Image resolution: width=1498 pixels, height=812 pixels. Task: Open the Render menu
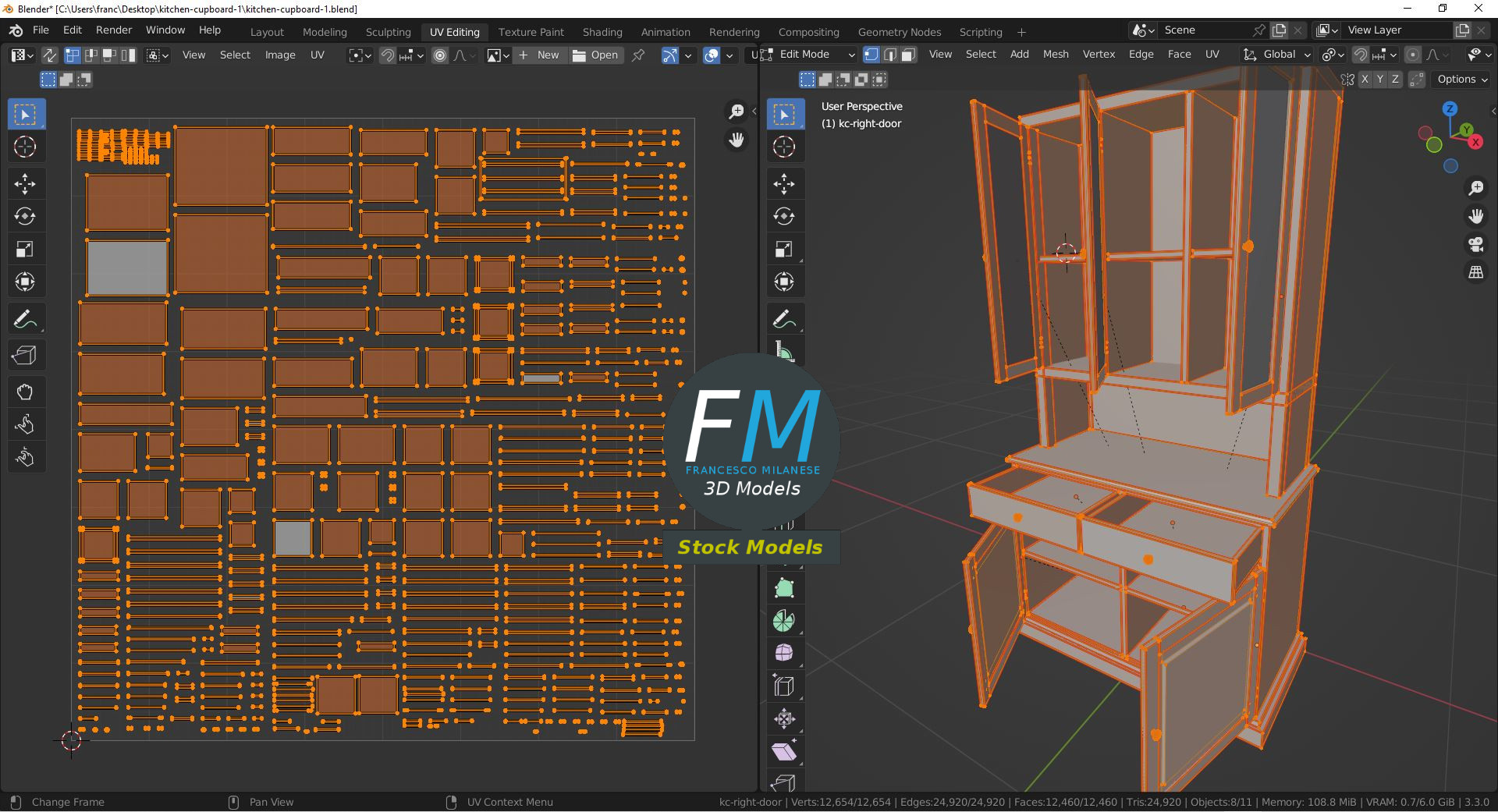114,30
